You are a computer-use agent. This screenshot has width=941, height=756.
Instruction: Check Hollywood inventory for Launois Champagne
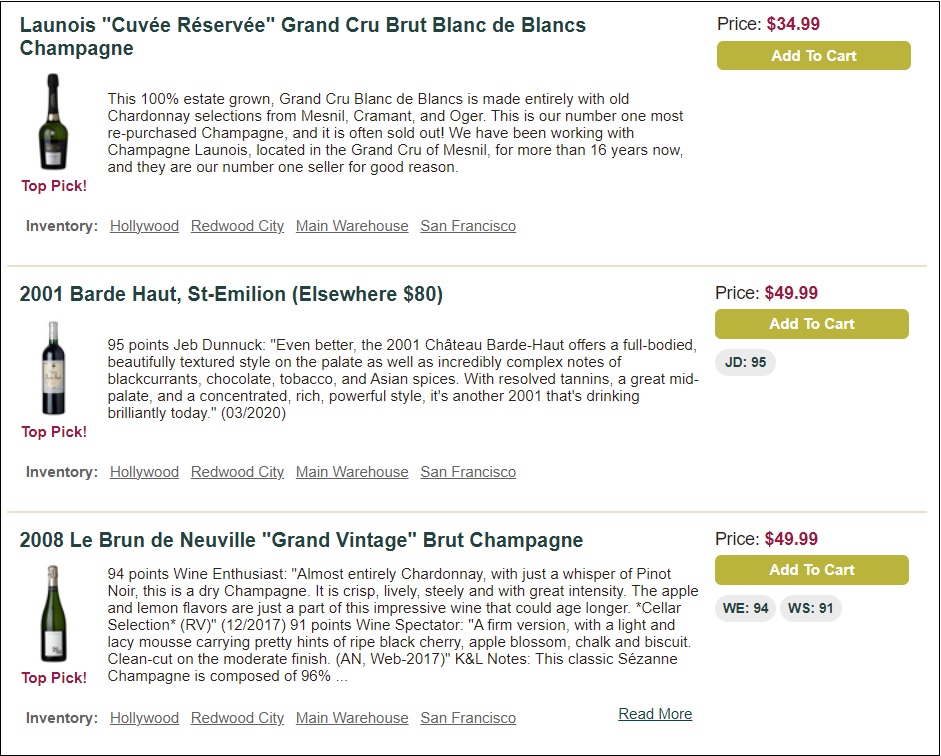pyautogui.click(x=144, y=226)
